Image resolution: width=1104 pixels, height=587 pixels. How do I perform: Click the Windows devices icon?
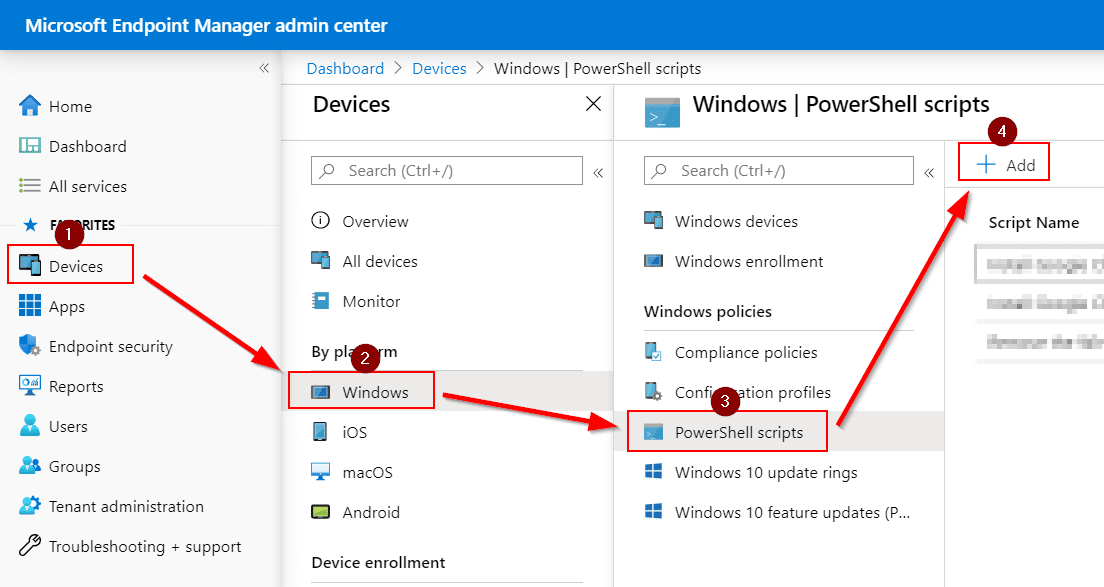click(653, 220)
